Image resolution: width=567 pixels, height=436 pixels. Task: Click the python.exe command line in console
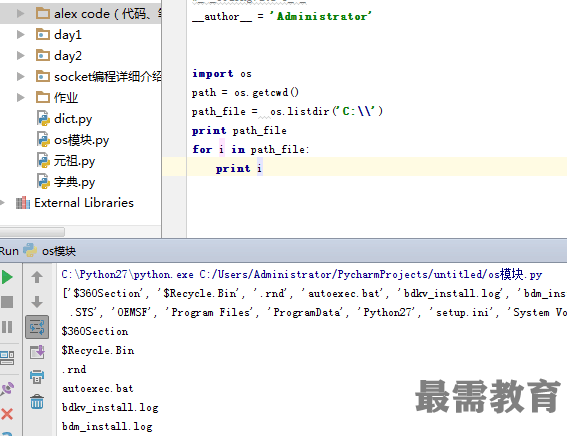302,274
